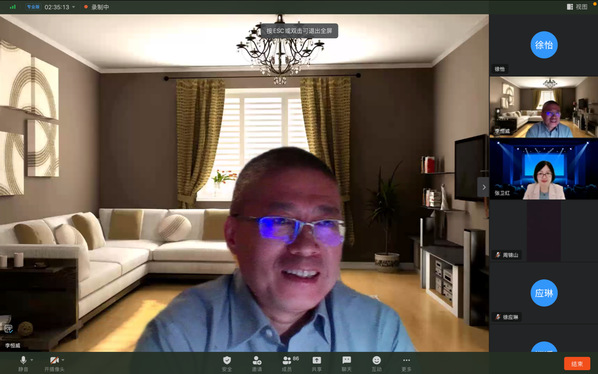Select 徐怡 avatar tile in sidebar
Viewport: 598px width, 374px height.
click(544, 45)
